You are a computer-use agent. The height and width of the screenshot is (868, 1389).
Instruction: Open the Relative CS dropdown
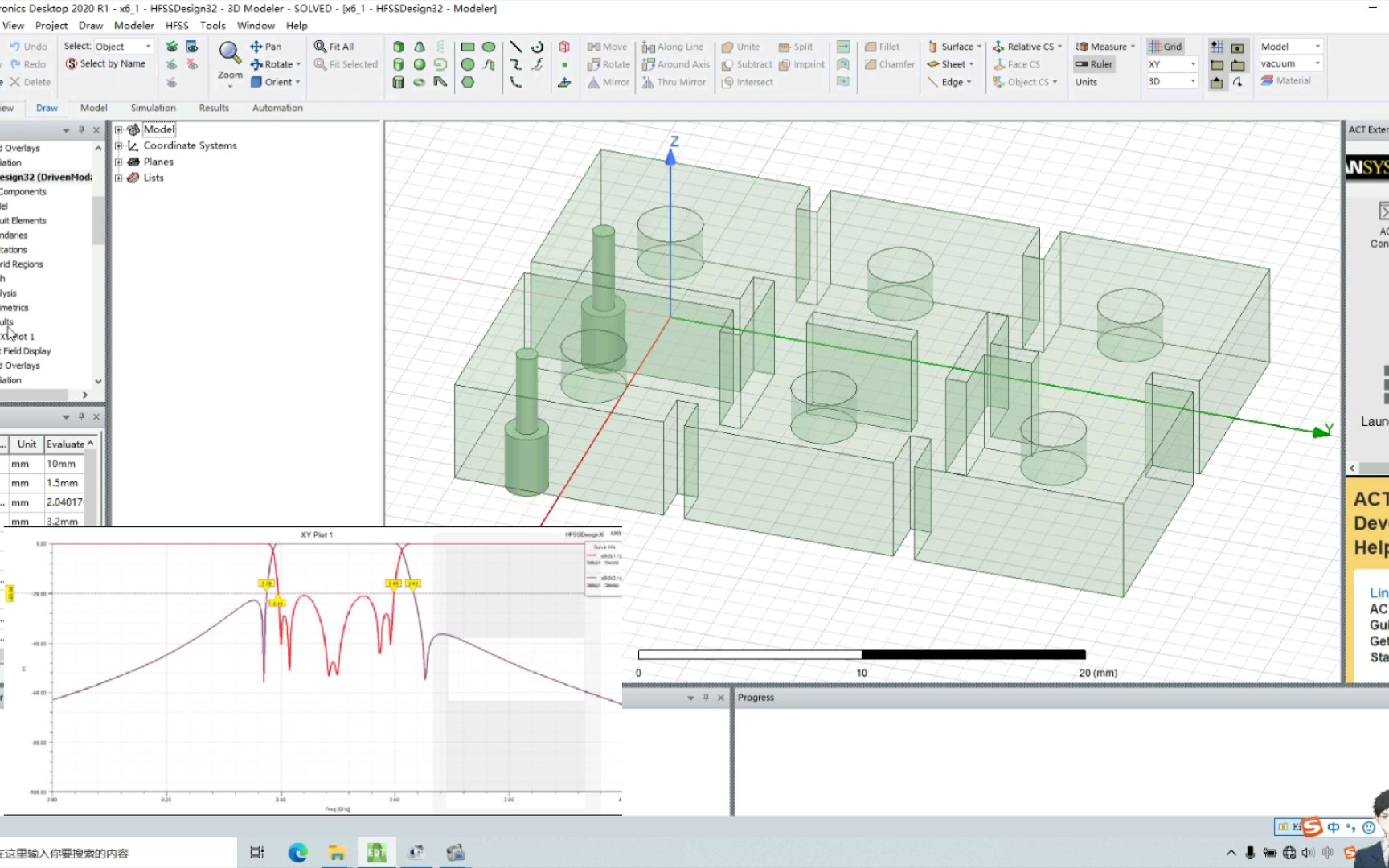pyautogui.click(x=1027, y=47)
